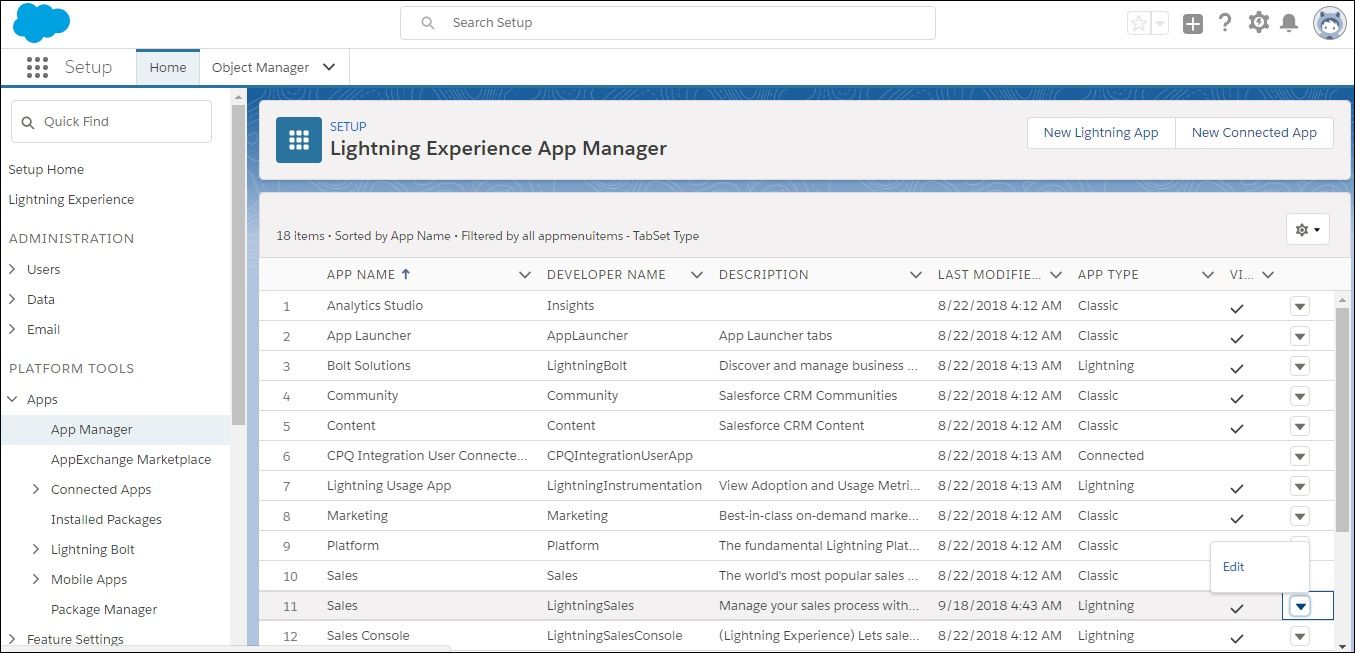Open the App Type column menu chevron
Screen dimensions: 1355x653
pos(1207,275)
